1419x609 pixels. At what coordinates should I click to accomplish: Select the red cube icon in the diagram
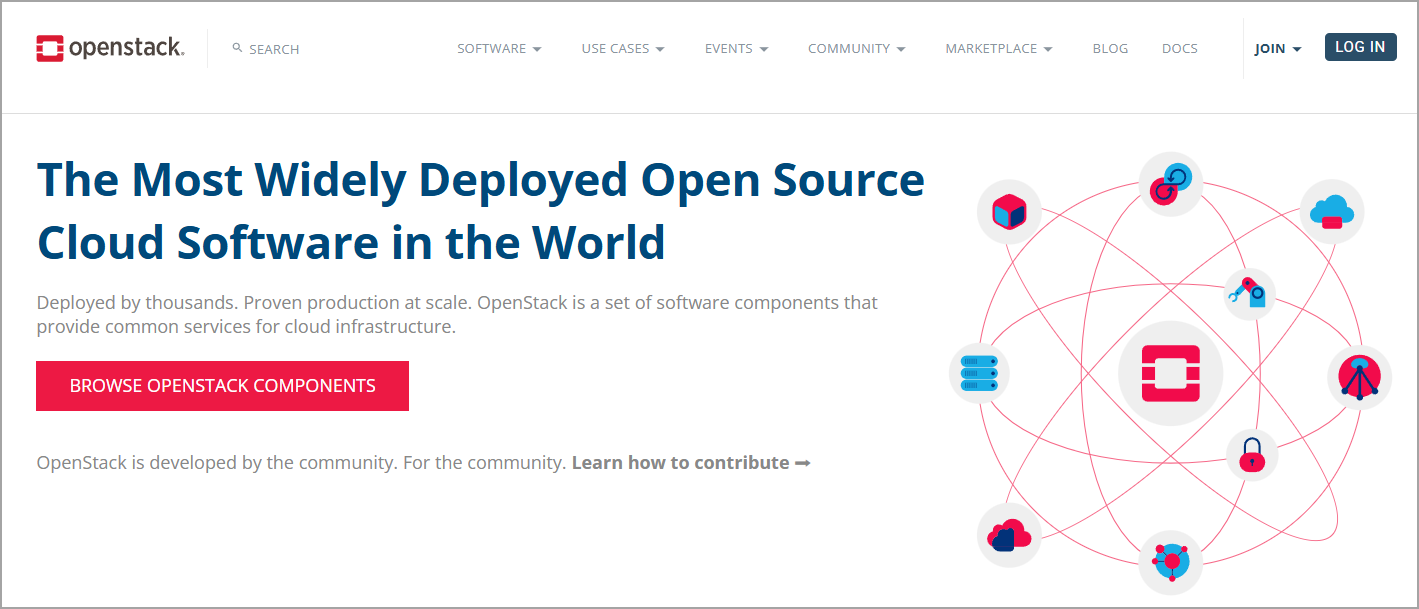(1009, 212)
